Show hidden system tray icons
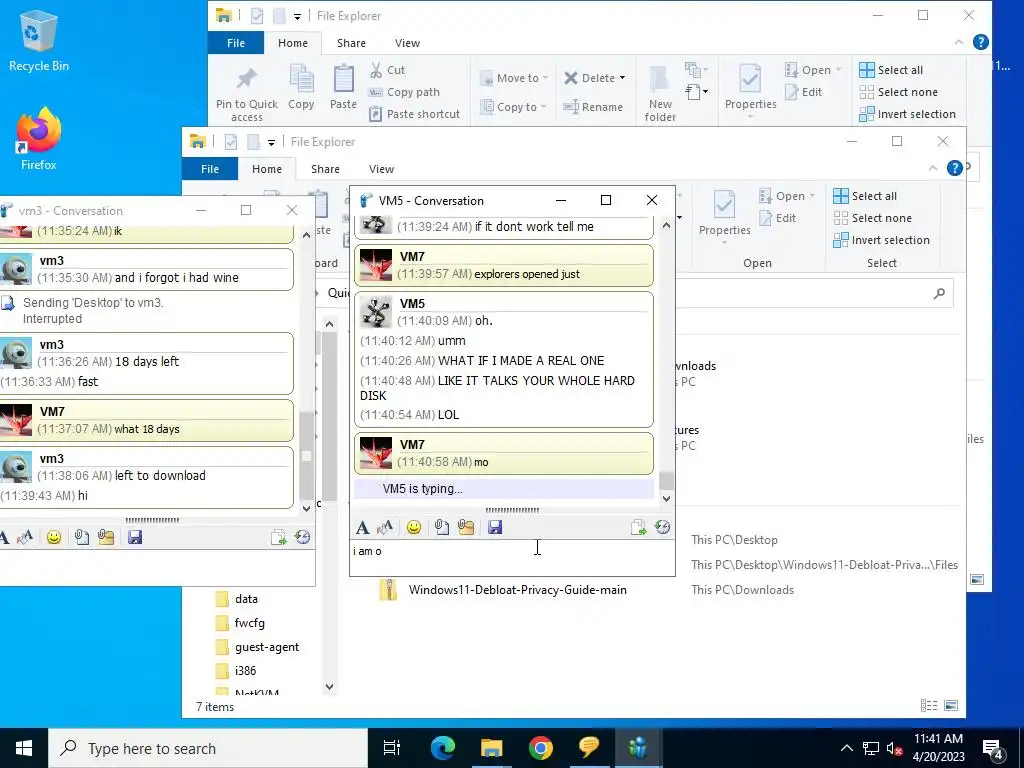The width and height of the screenshot is (1024, 768). pos(846,748)
